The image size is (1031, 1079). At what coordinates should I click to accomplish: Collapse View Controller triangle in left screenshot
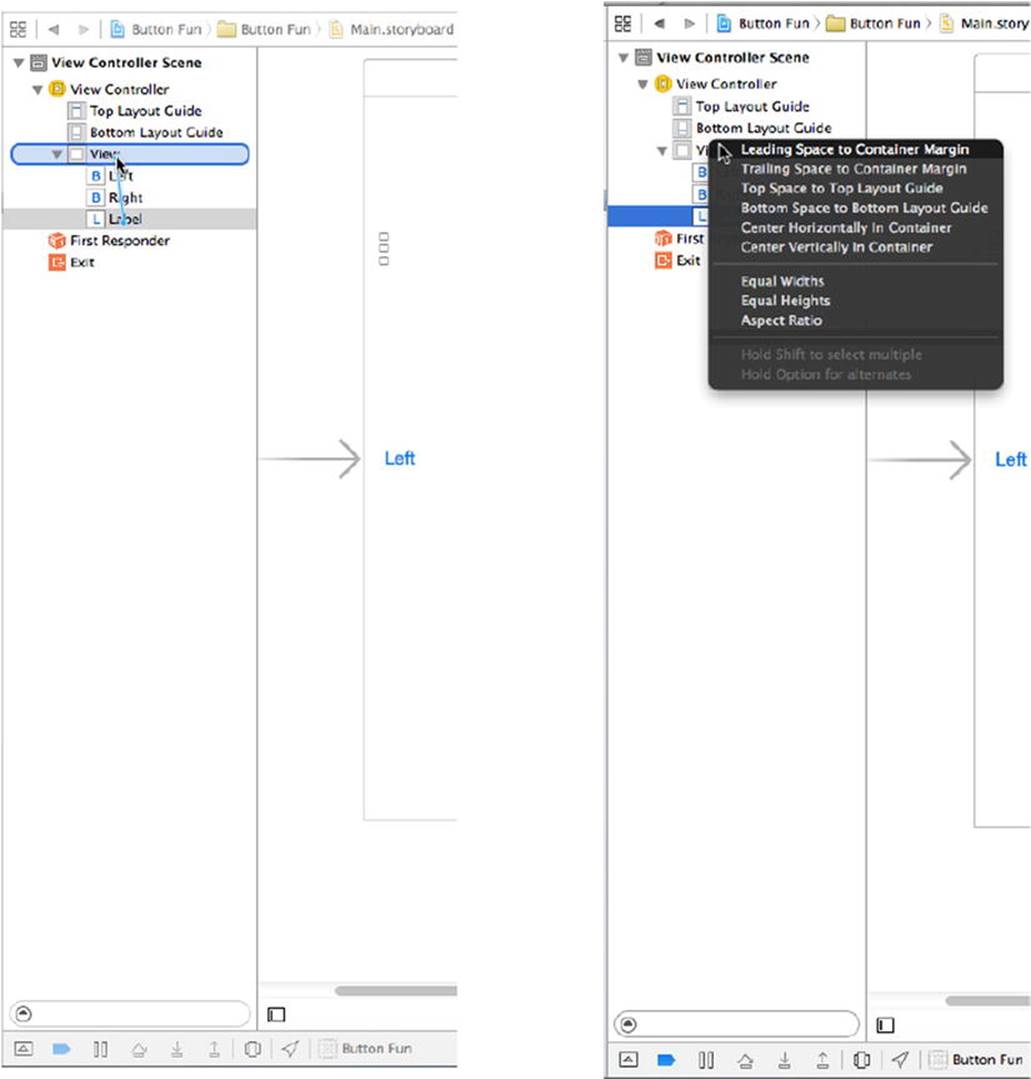[x=38, y=89]
